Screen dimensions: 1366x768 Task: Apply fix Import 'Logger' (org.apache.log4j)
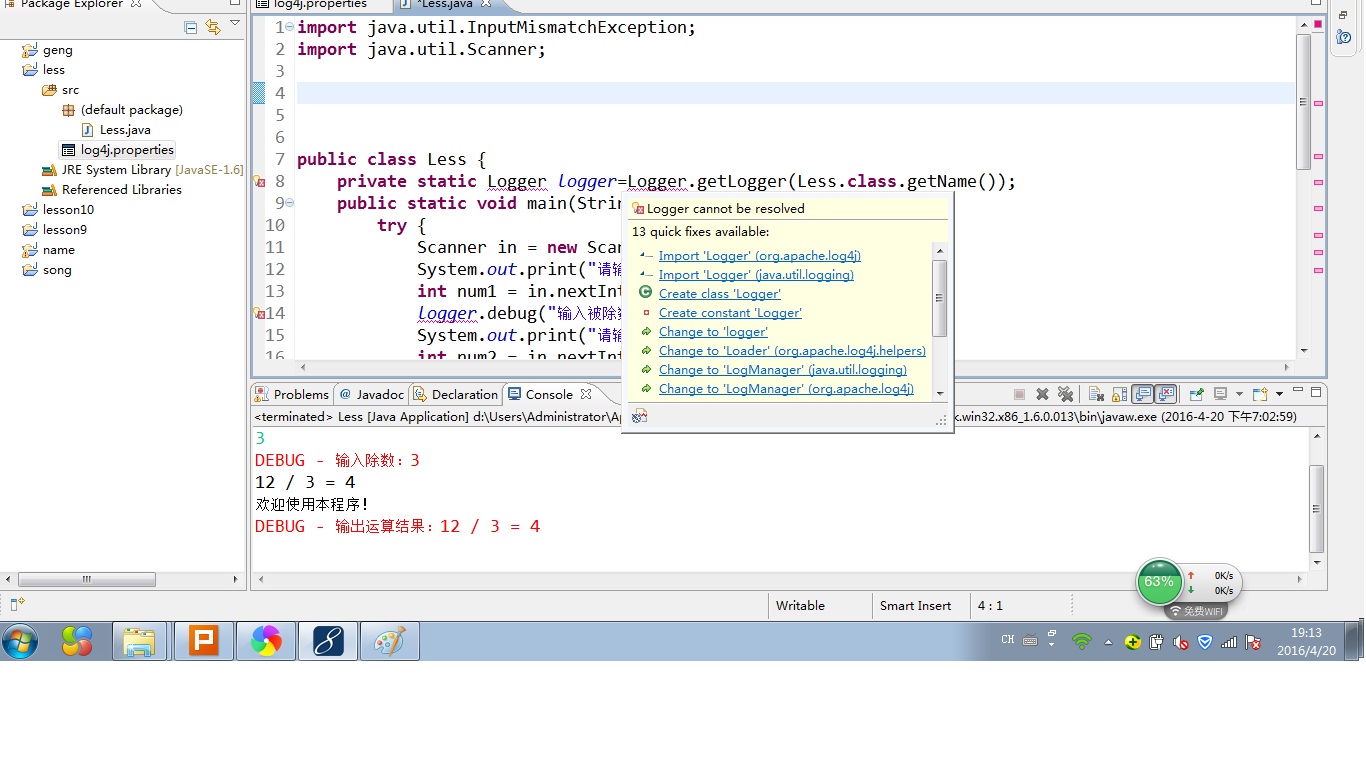point(759,256)
